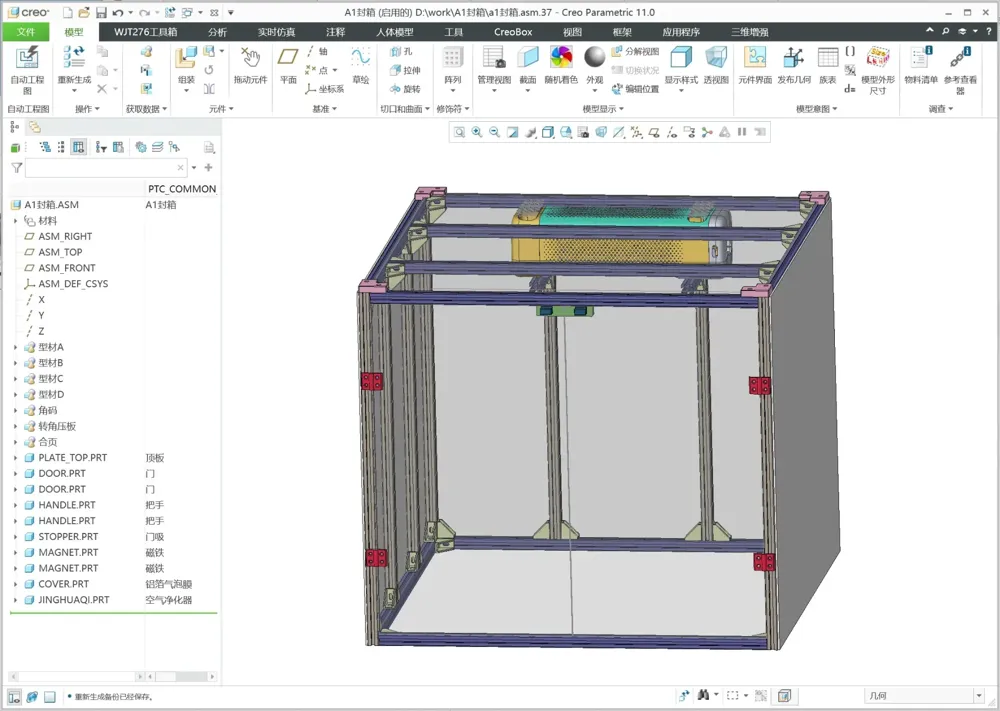Image resolution: width=1000 pixels, height=711 pixels.
Task: Open the 文件 menu
Action: point(26,31)
